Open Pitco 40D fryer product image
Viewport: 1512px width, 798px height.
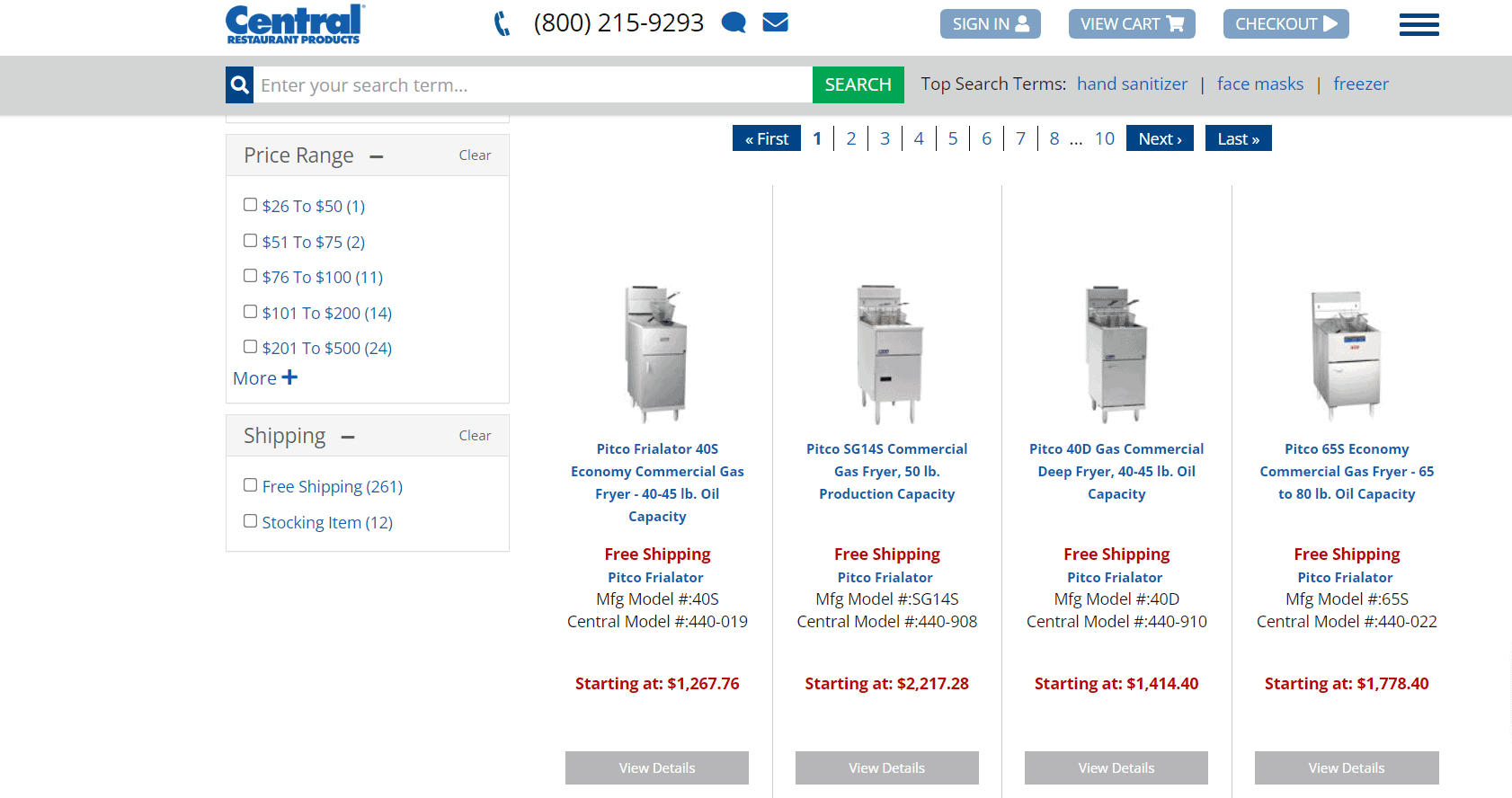tap(1116, 354)
